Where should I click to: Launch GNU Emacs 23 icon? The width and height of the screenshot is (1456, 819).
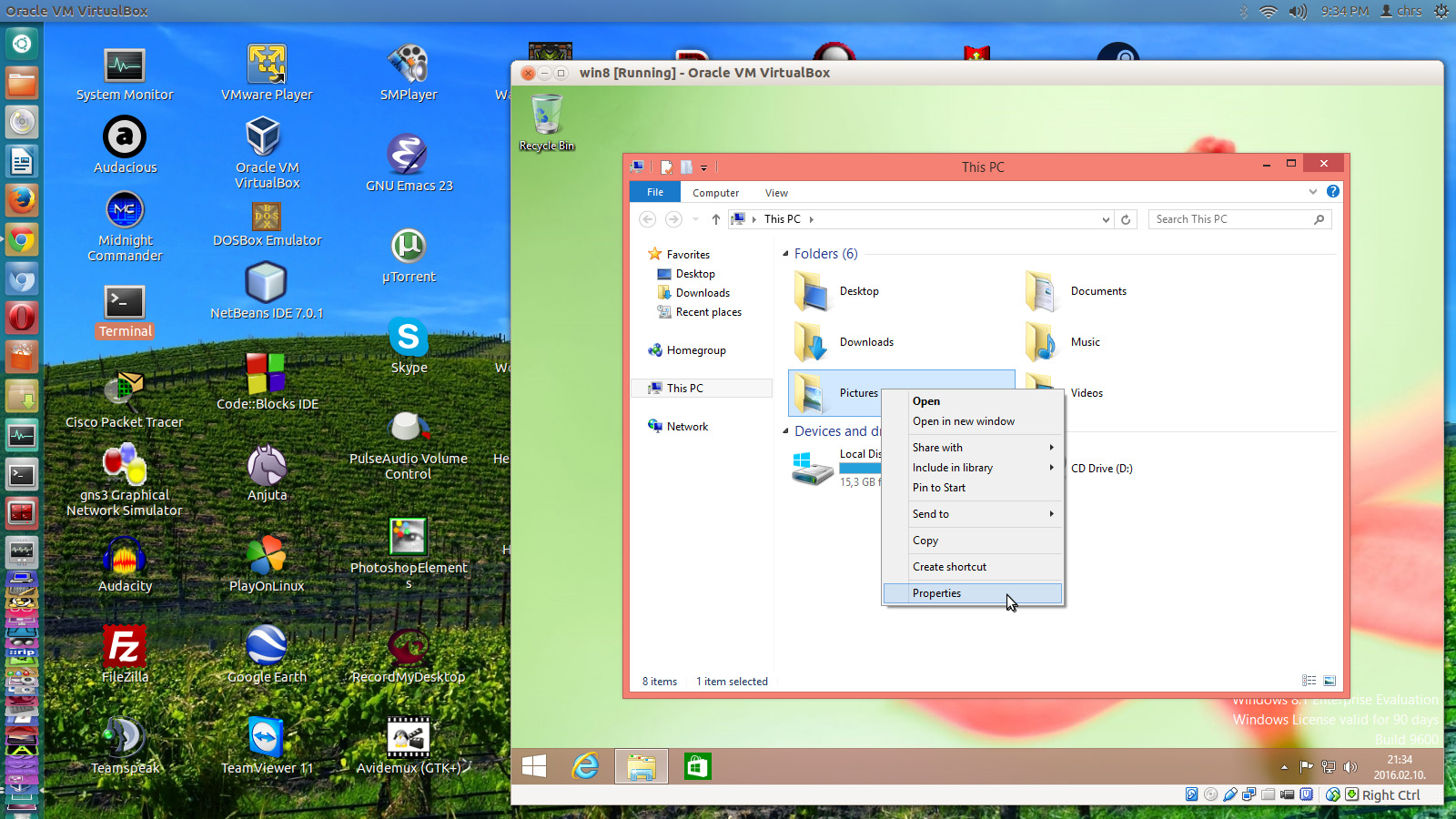(x=409, y=164)
